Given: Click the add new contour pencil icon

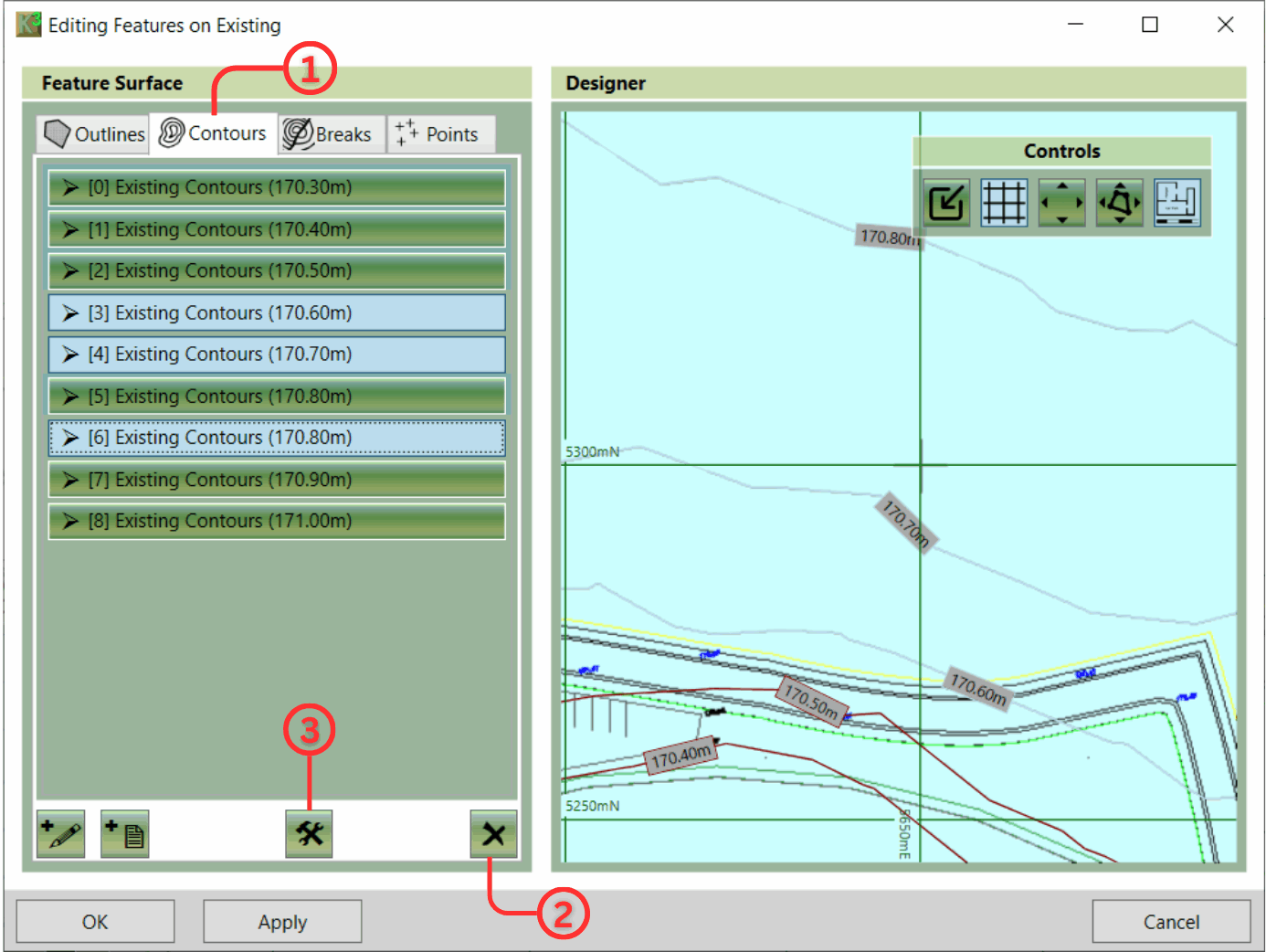Looking at the screenshot, I should pos(60,834).
